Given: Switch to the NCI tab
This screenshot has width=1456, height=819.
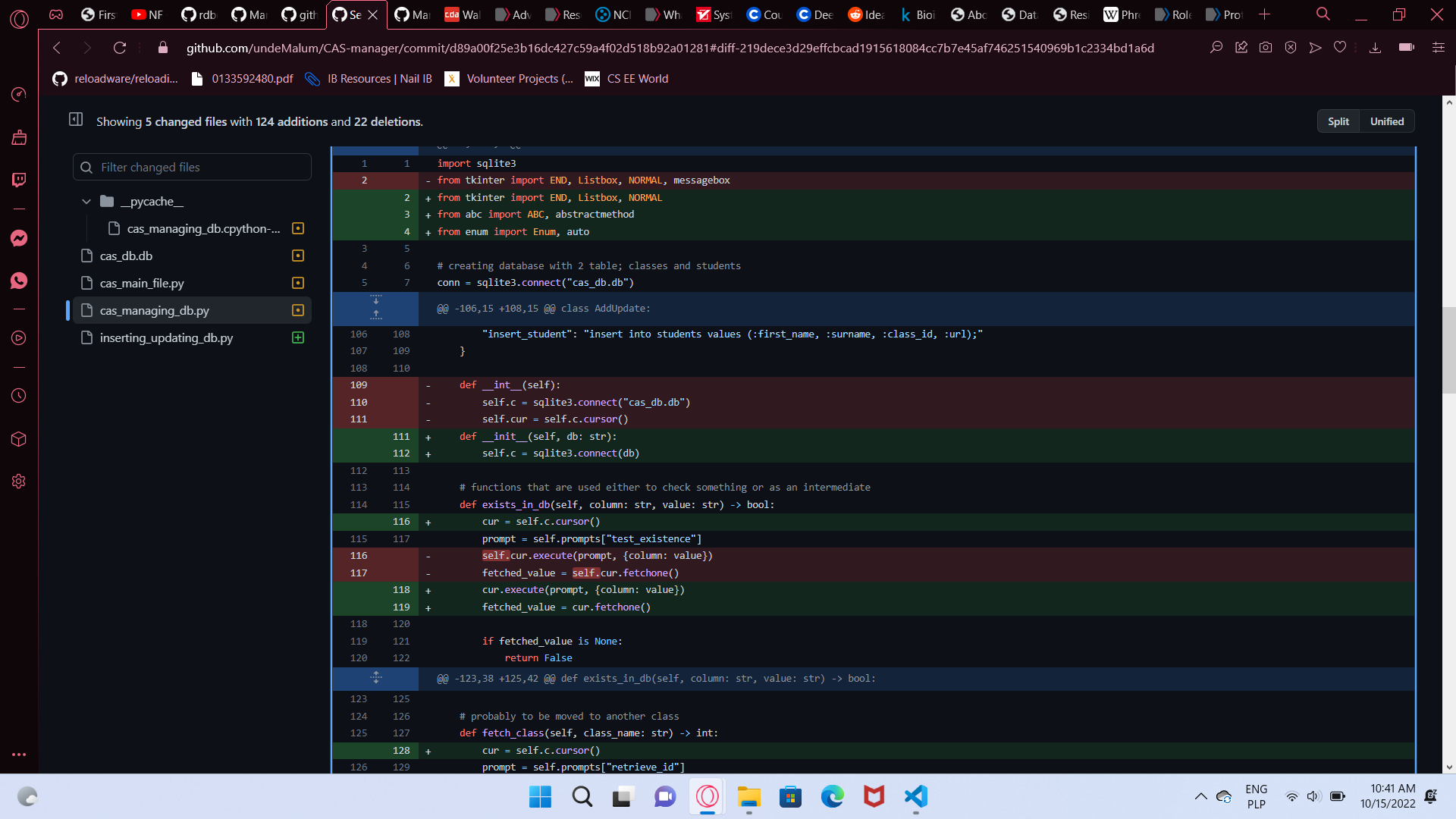Looking at the screenshot, I should [613, 14].
